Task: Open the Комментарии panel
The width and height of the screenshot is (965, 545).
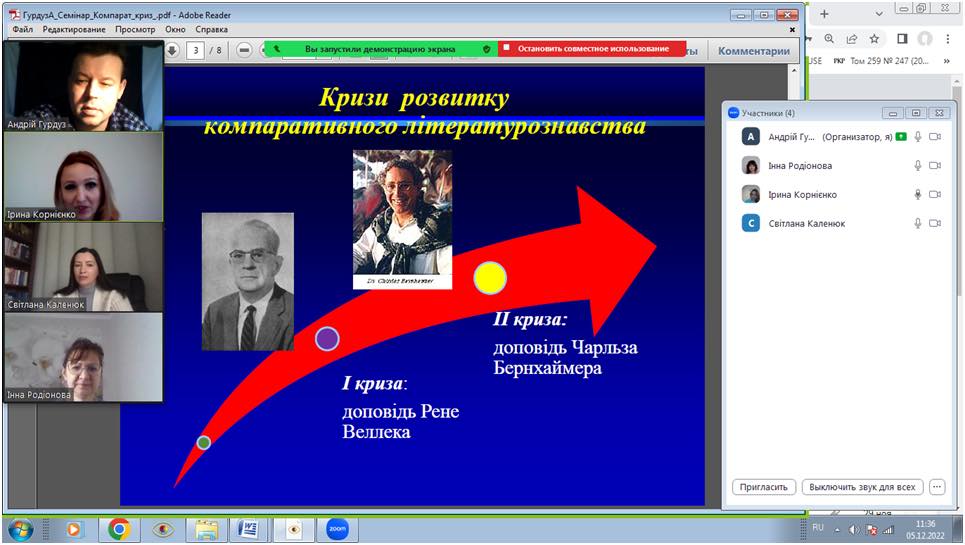Action: tap(753, 51)
